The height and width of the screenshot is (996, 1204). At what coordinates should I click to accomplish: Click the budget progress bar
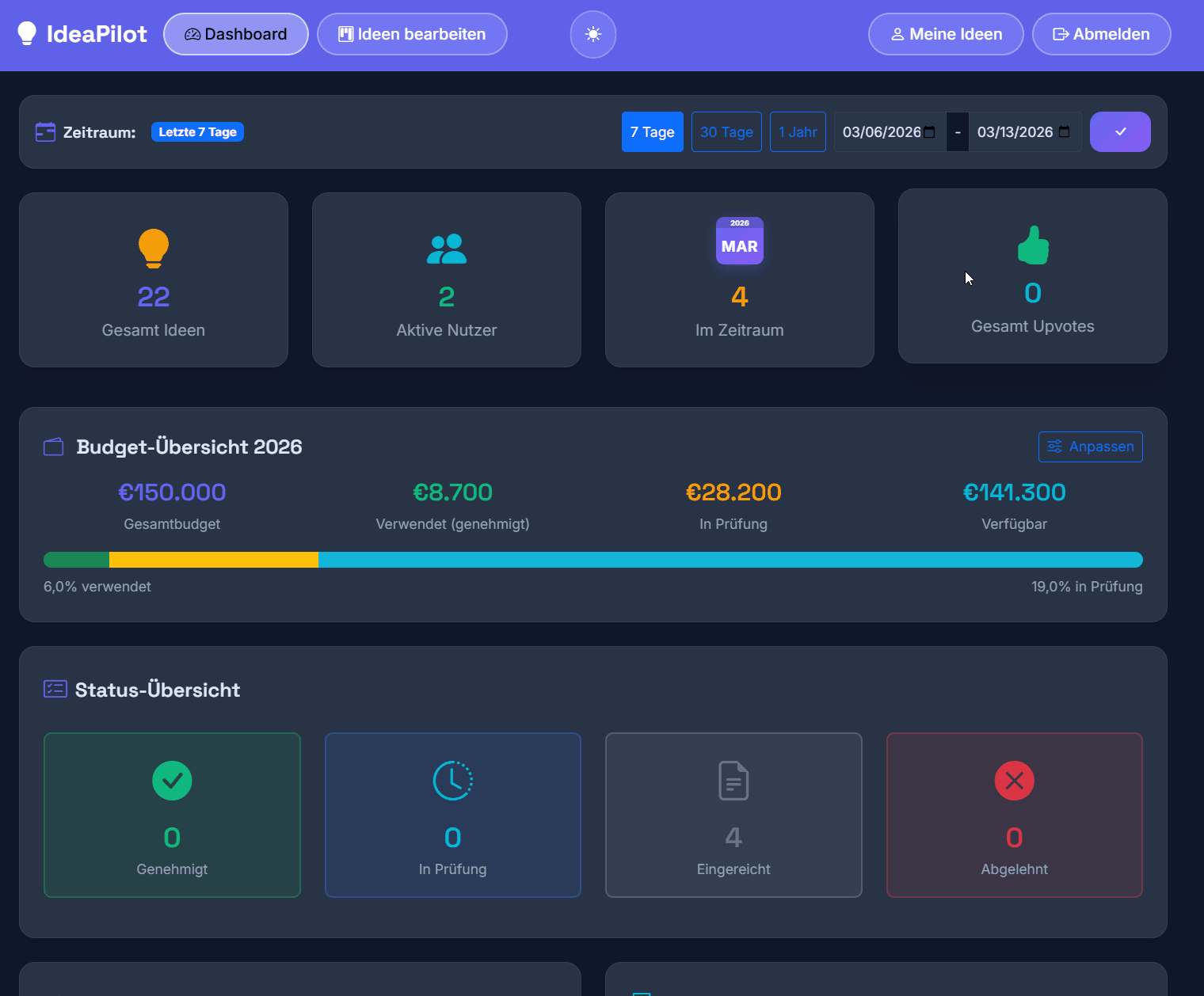tap(592, 560)
